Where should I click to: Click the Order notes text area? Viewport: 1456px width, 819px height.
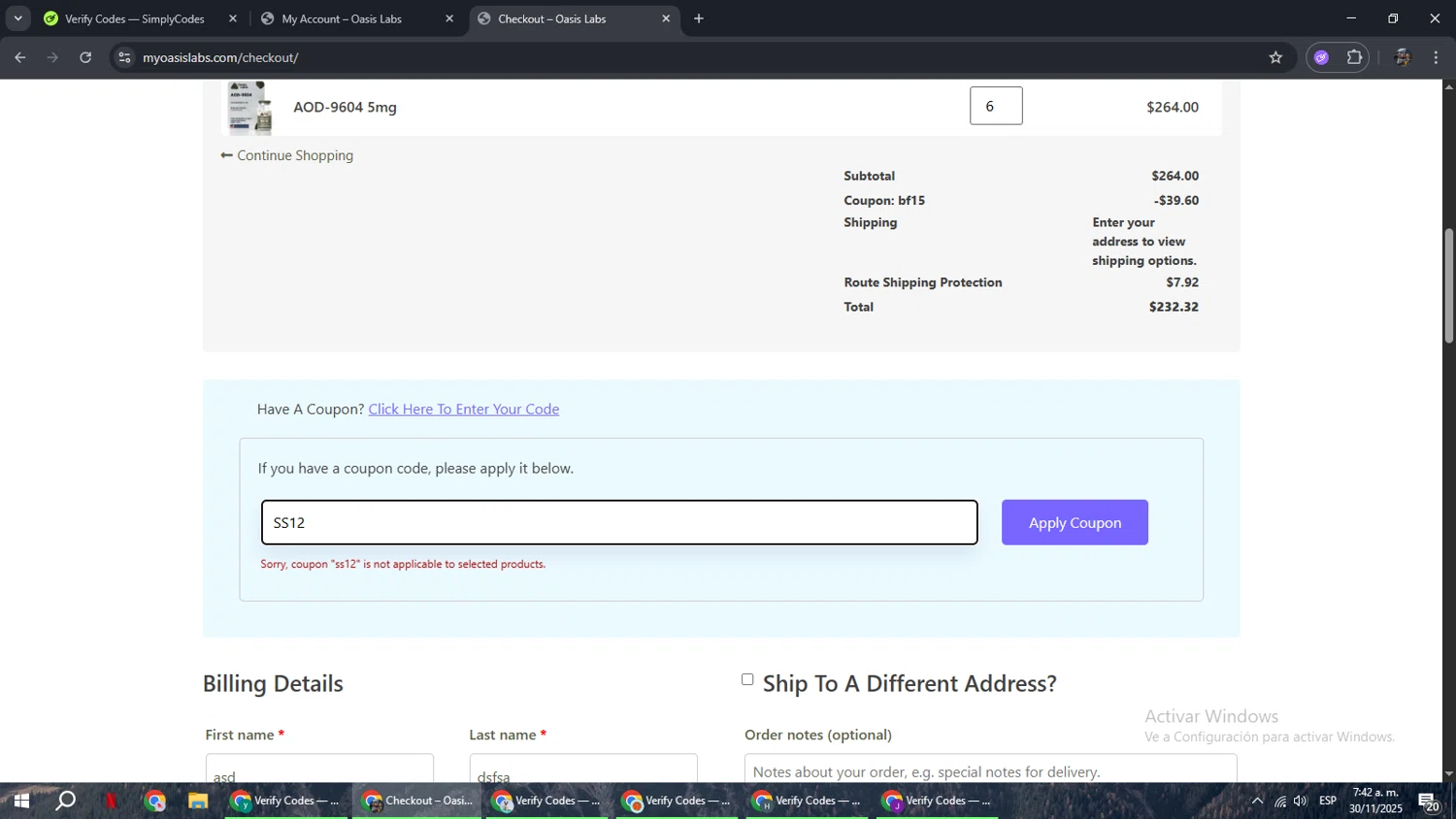pos(991,770)
